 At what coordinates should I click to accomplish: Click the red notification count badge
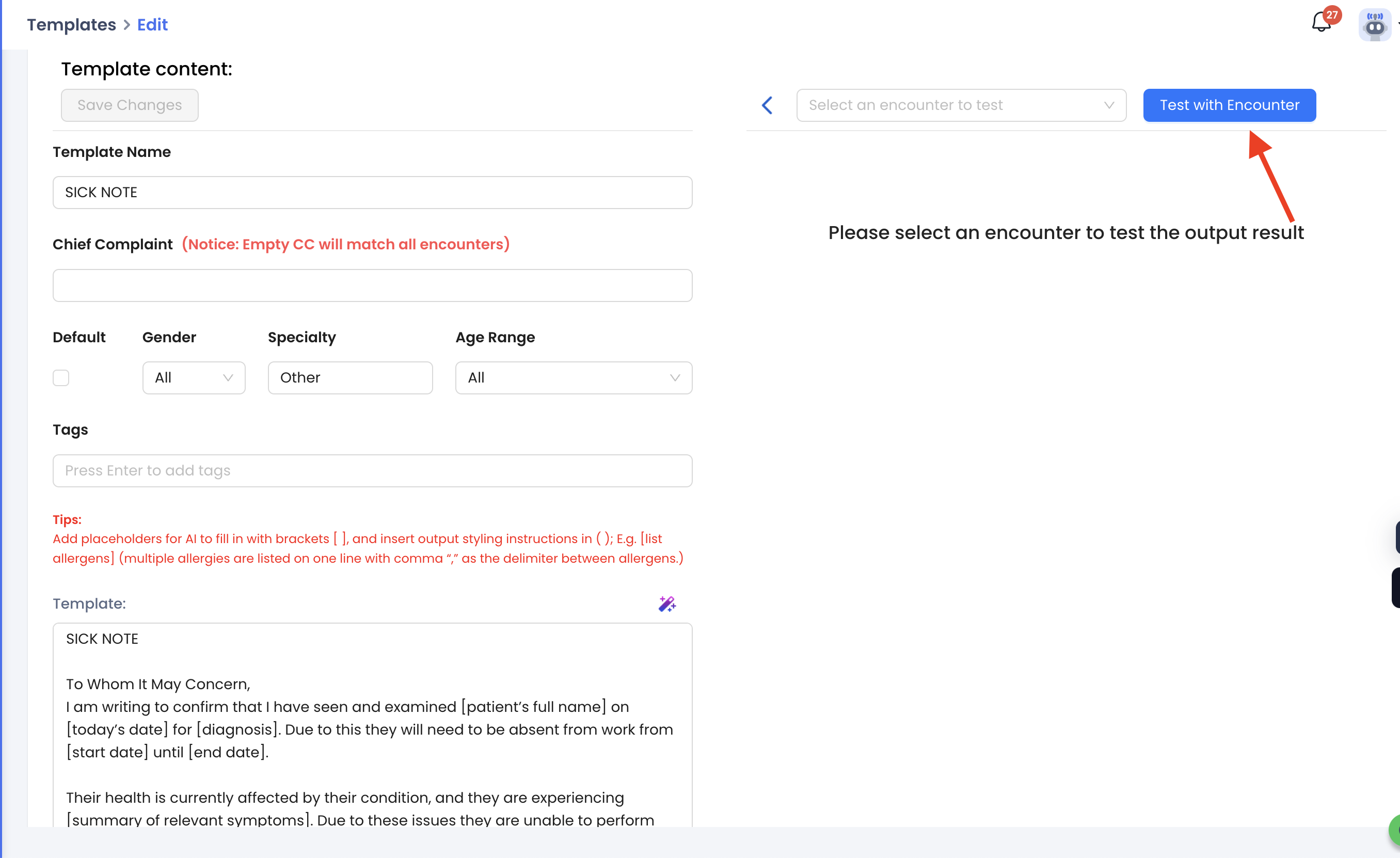coord(1332,15)
